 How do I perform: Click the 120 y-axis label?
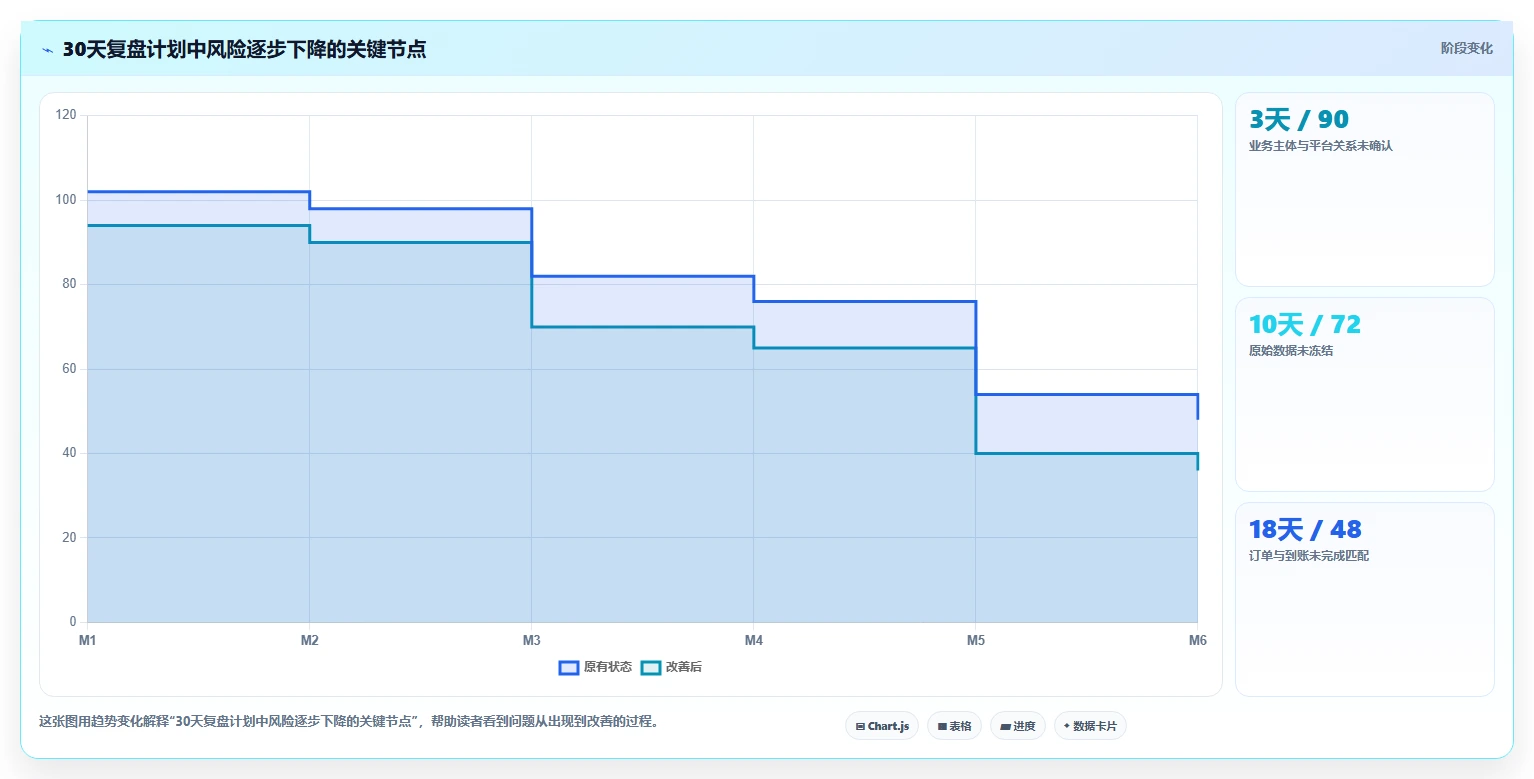[66, 115]
